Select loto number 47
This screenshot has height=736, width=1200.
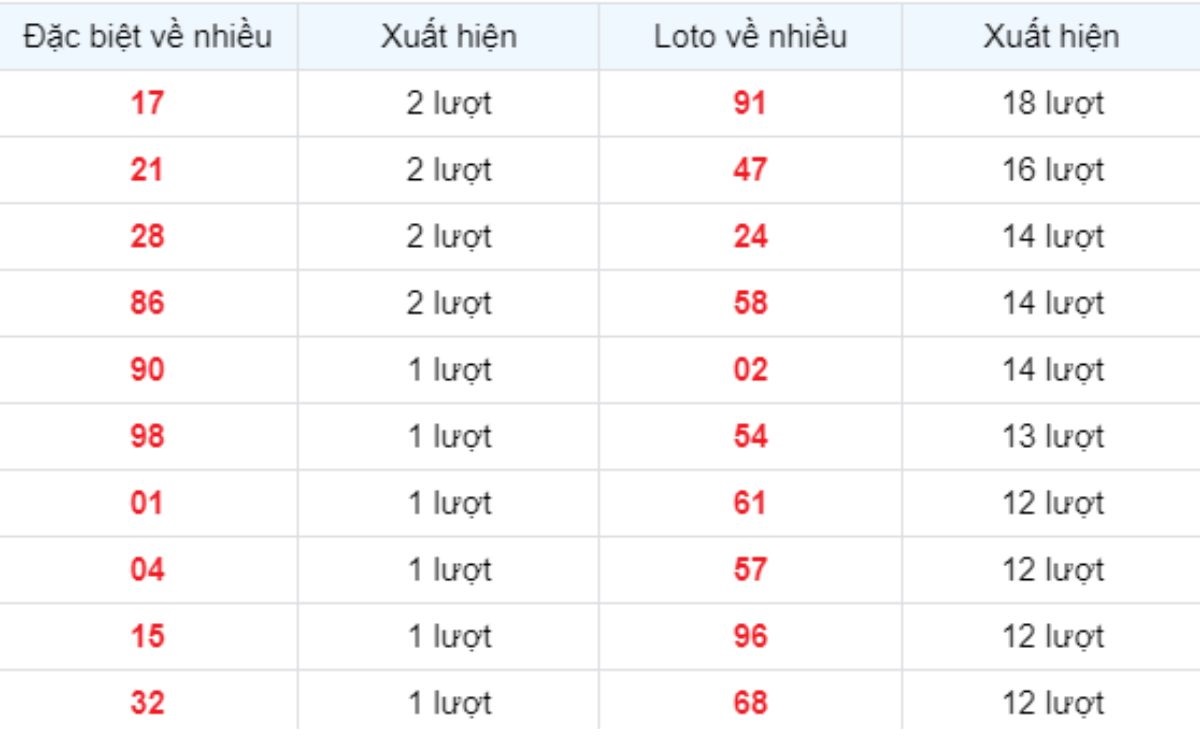click(750, 170)
